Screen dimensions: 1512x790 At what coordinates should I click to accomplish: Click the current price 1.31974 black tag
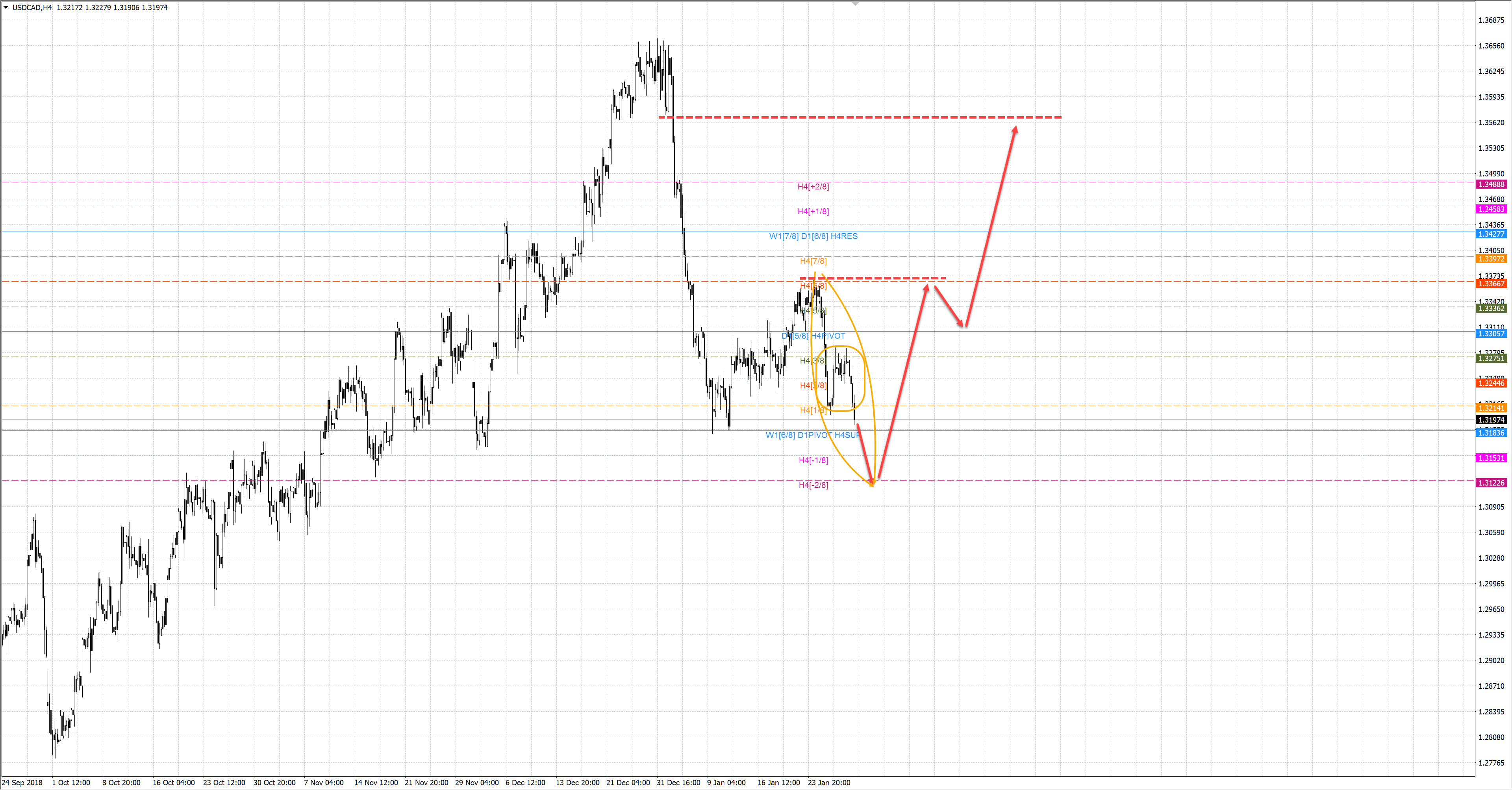[x=1491, y=420]
